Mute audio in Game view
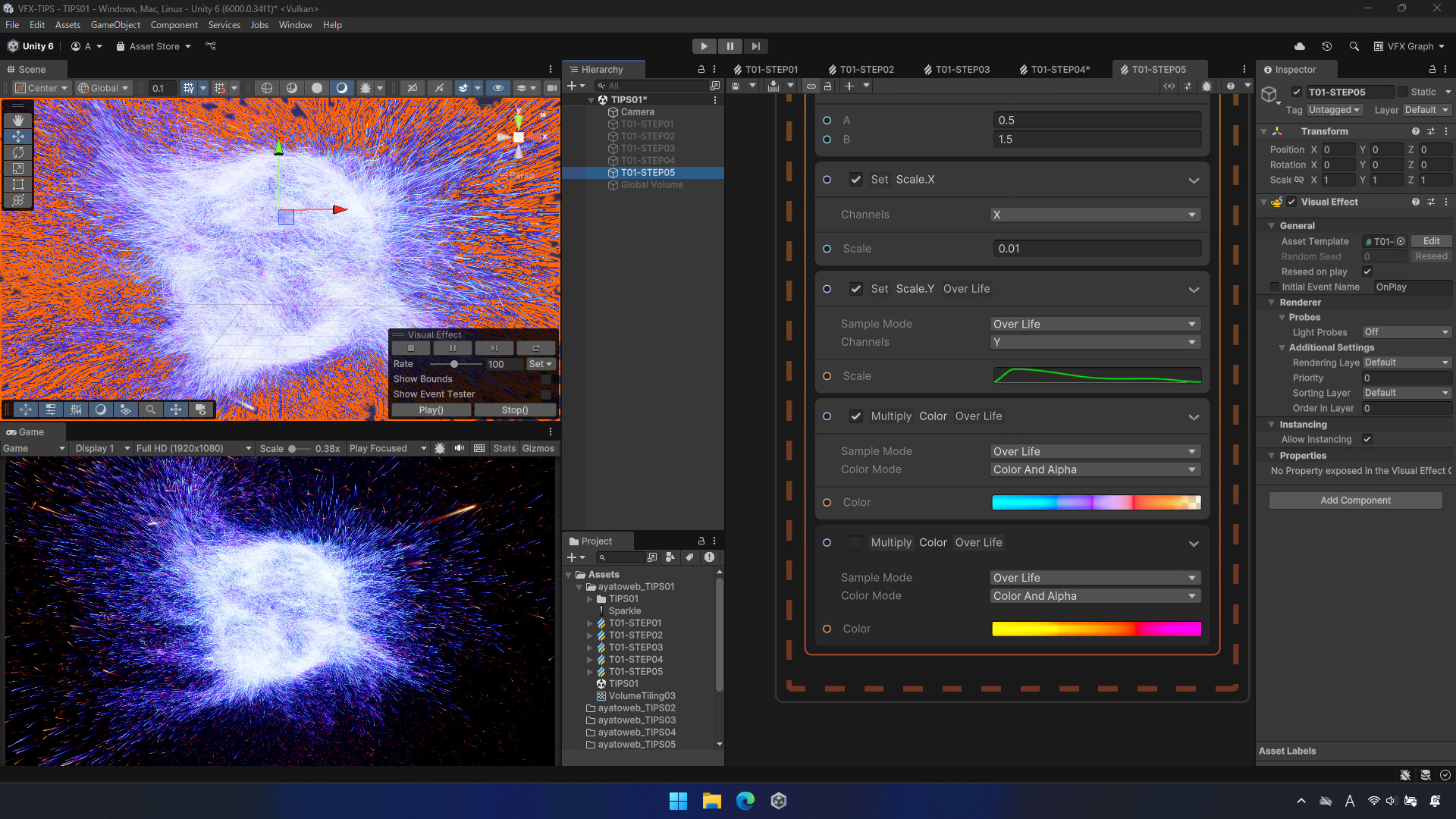Image resolution: width=1456 pixels, height=819 pixels. coord(460,448)
